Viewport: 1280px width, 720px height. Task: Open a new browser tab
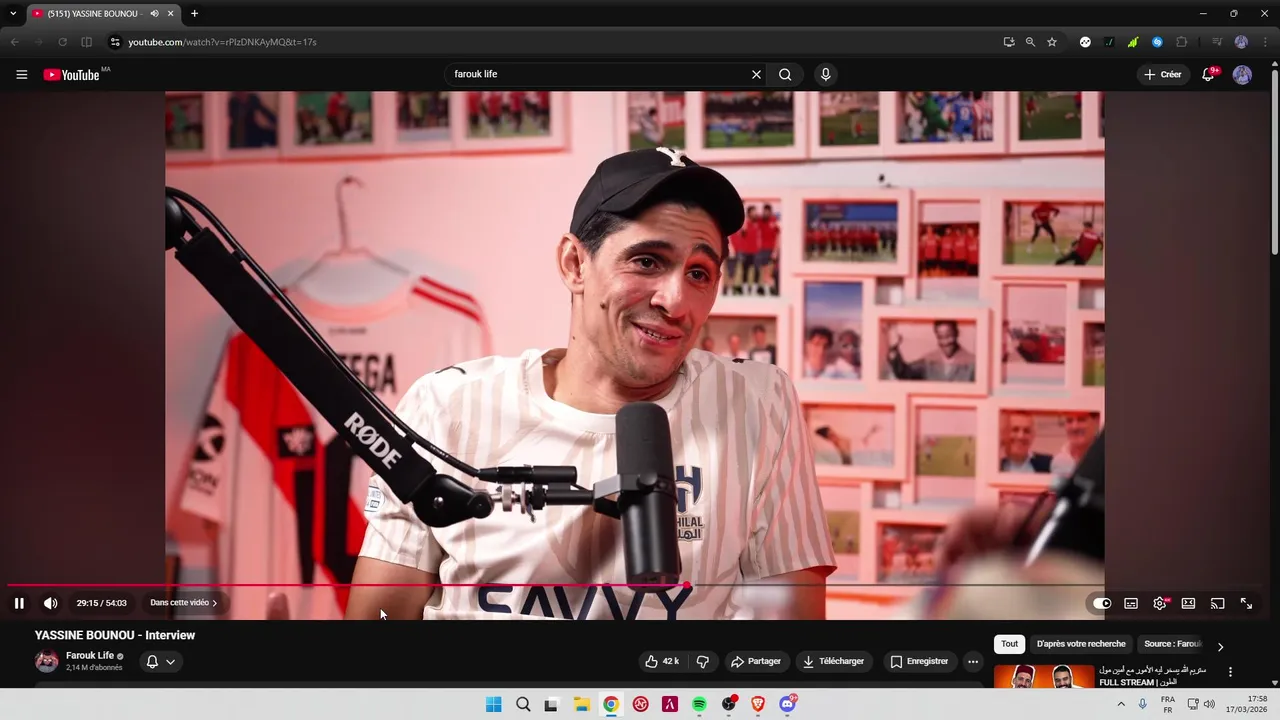click(x=194, y=13)
